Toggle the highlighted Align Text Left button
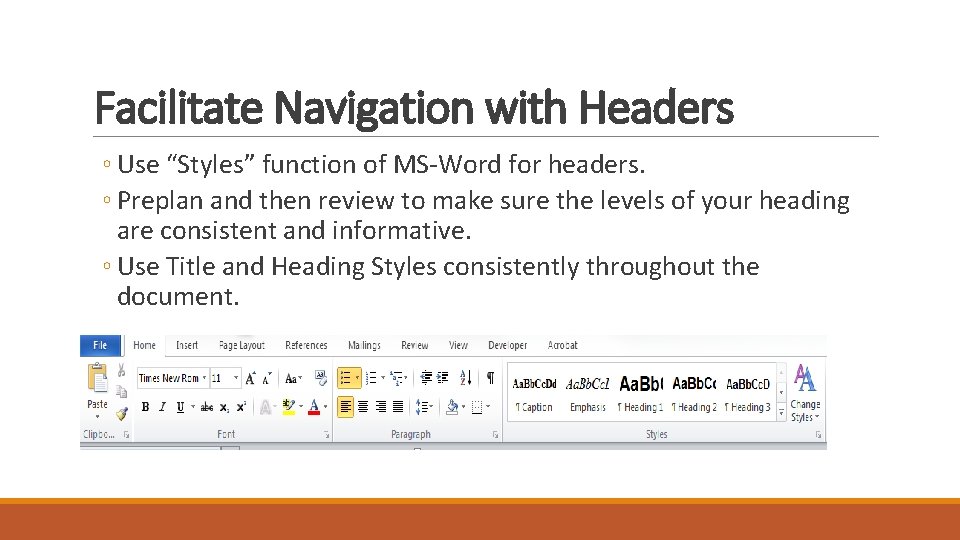 (x=345, y=407)
